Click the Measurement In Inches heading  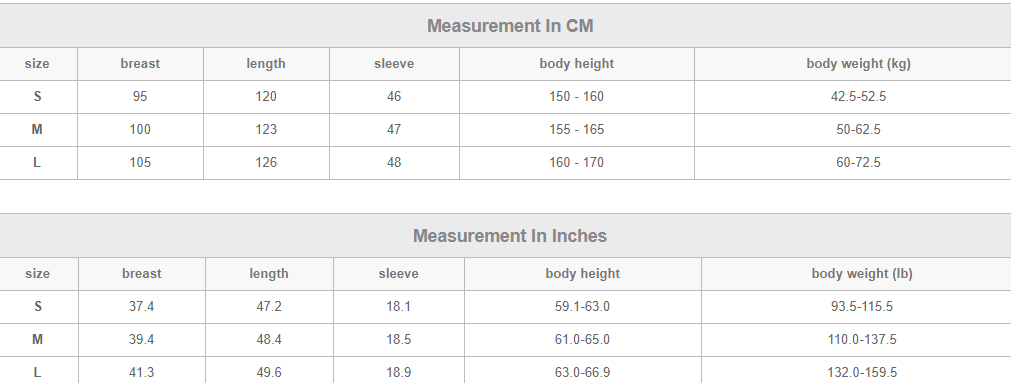509,236
